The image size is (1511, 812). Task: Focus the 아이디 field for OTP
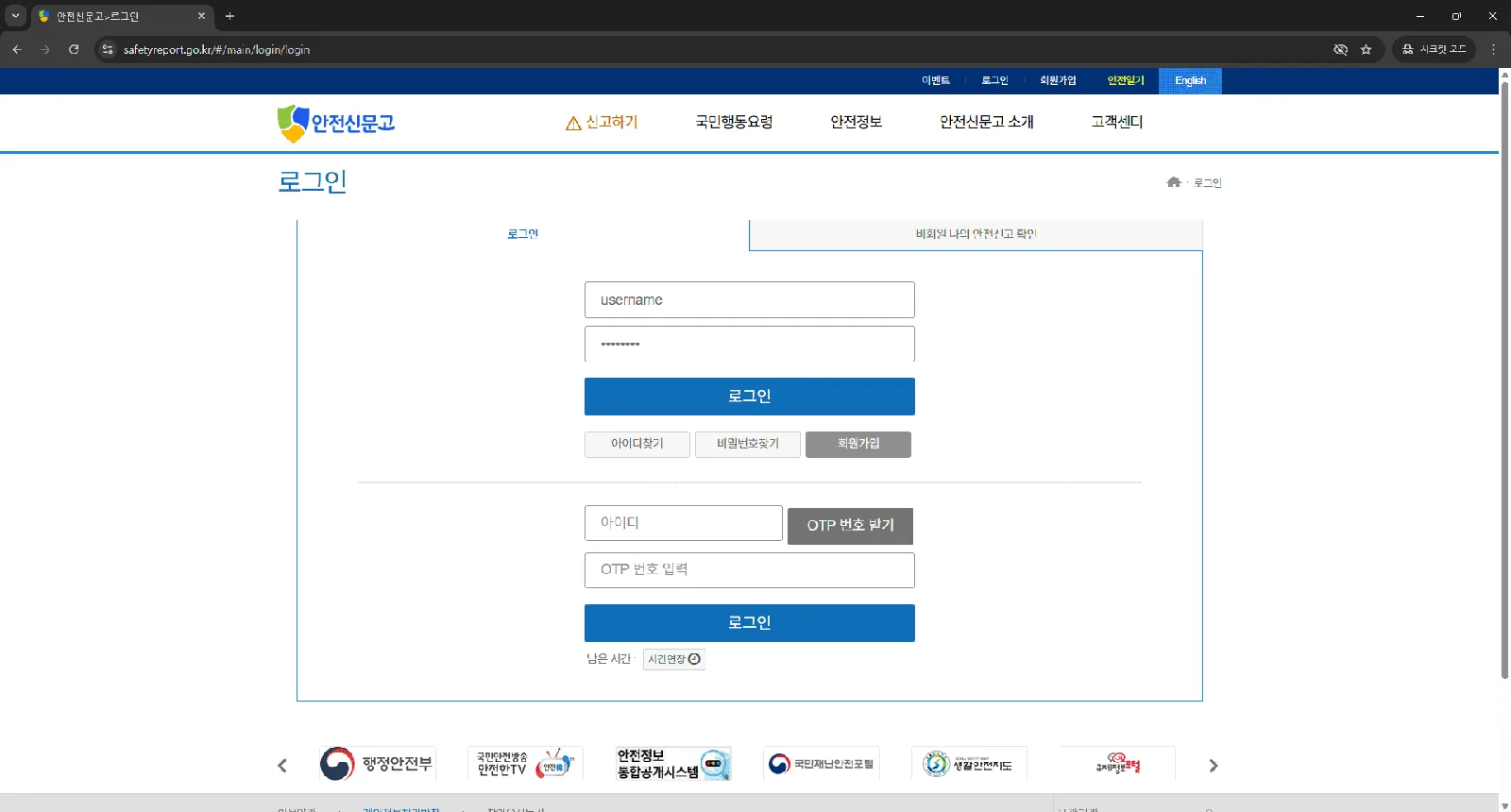point(684,523)
